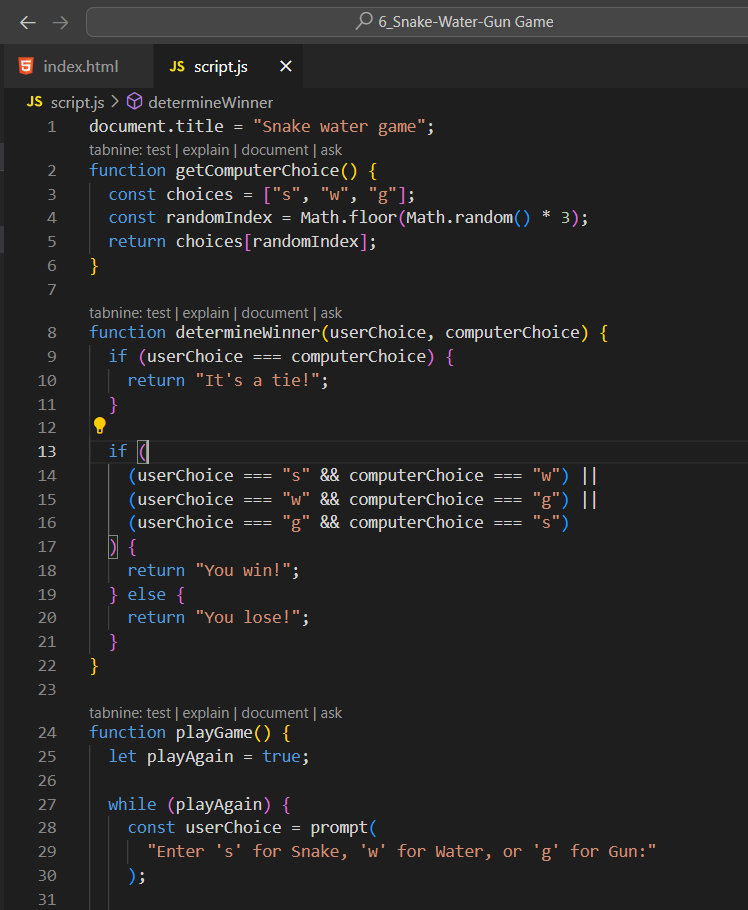Screen dimensions: 748x910
Task: Open the lightbulb code actions on line 12
Action: [100, 425]
